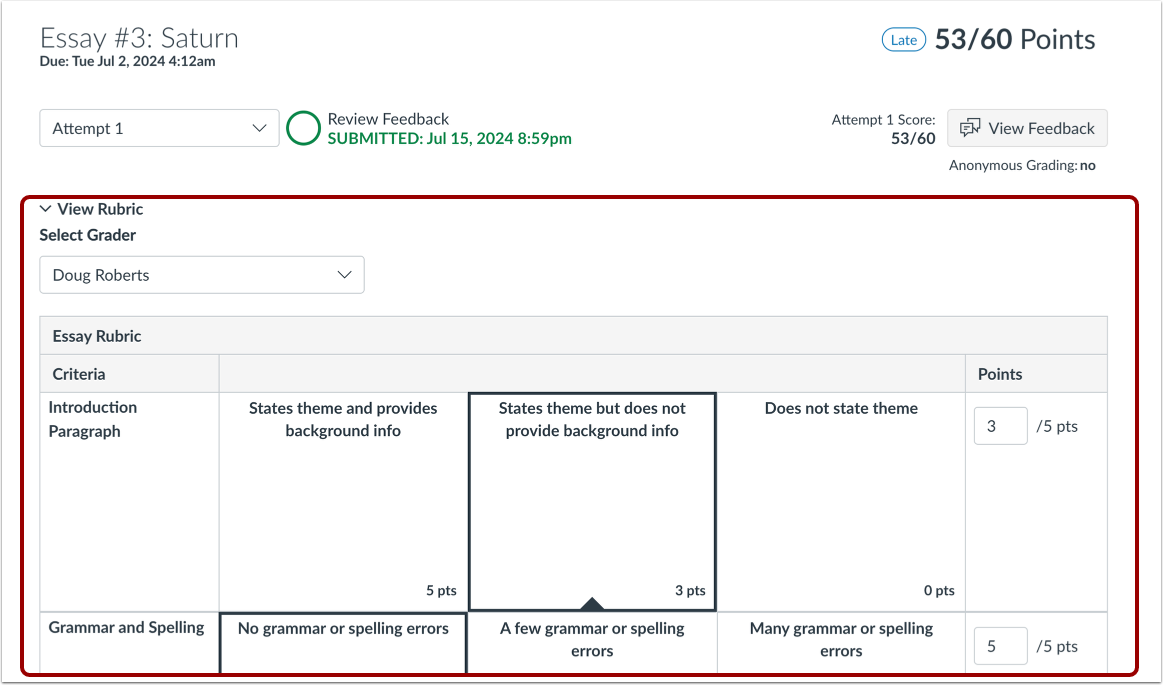
Task: Click the Criteria column header
Action: [x=78, y=373]
